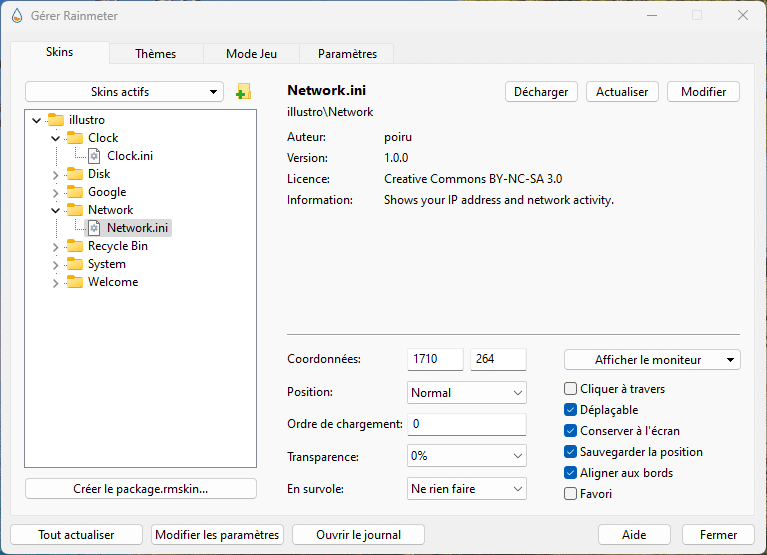Select the illustro folder icon
The height and width of the screenshot is (555, 767).
click(x=56, y=120)
